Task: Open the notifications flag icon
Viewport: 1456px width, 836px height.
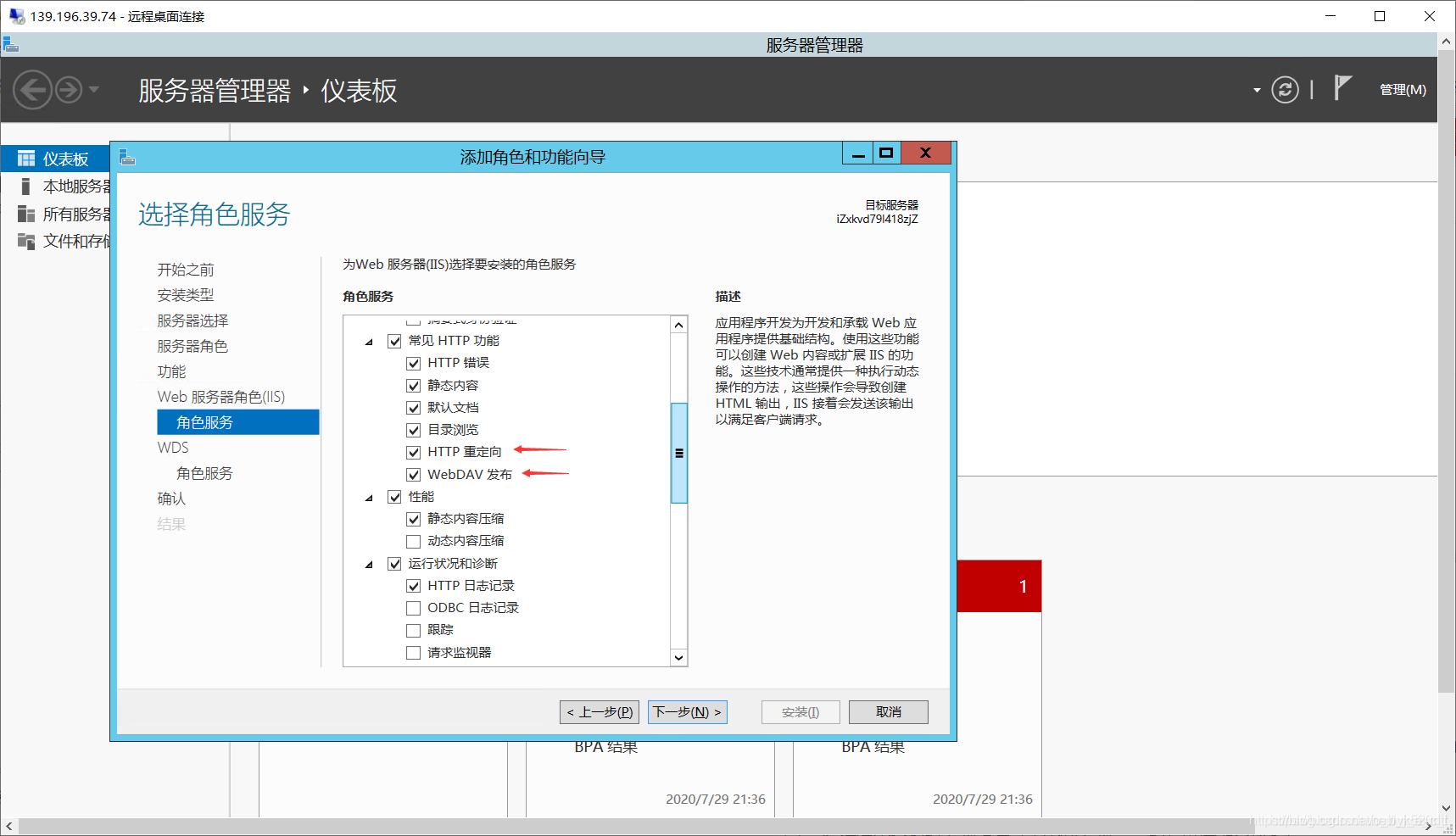Action: [1342, 87]
